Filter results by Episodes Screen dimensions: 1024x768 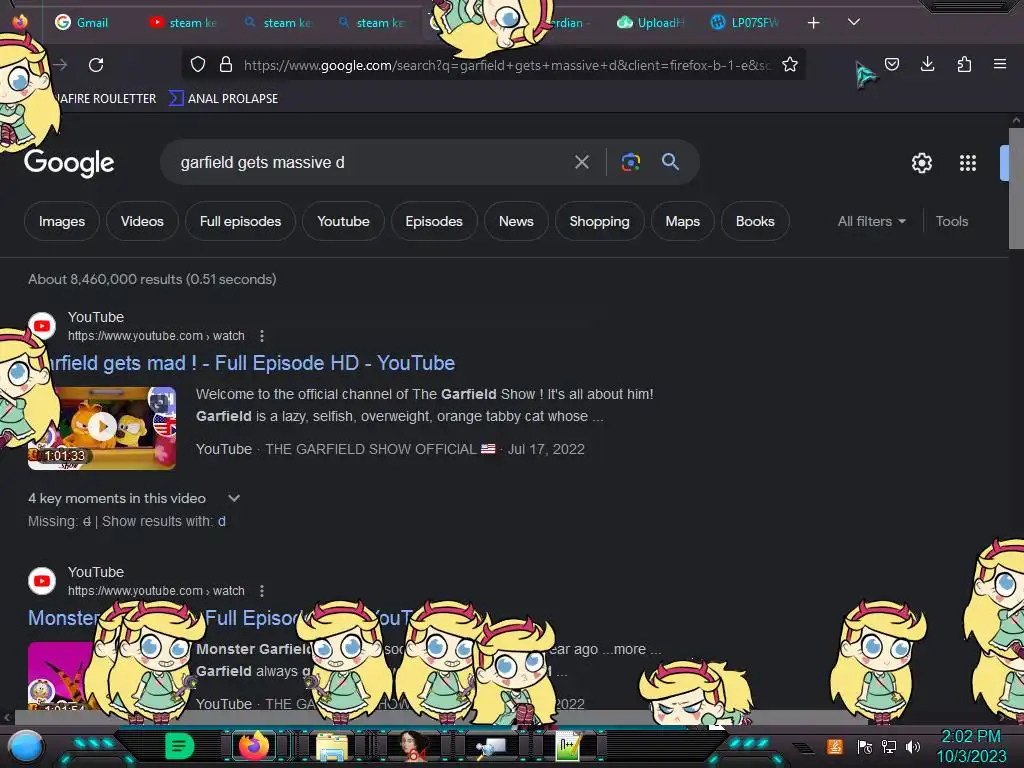[434, 221]
